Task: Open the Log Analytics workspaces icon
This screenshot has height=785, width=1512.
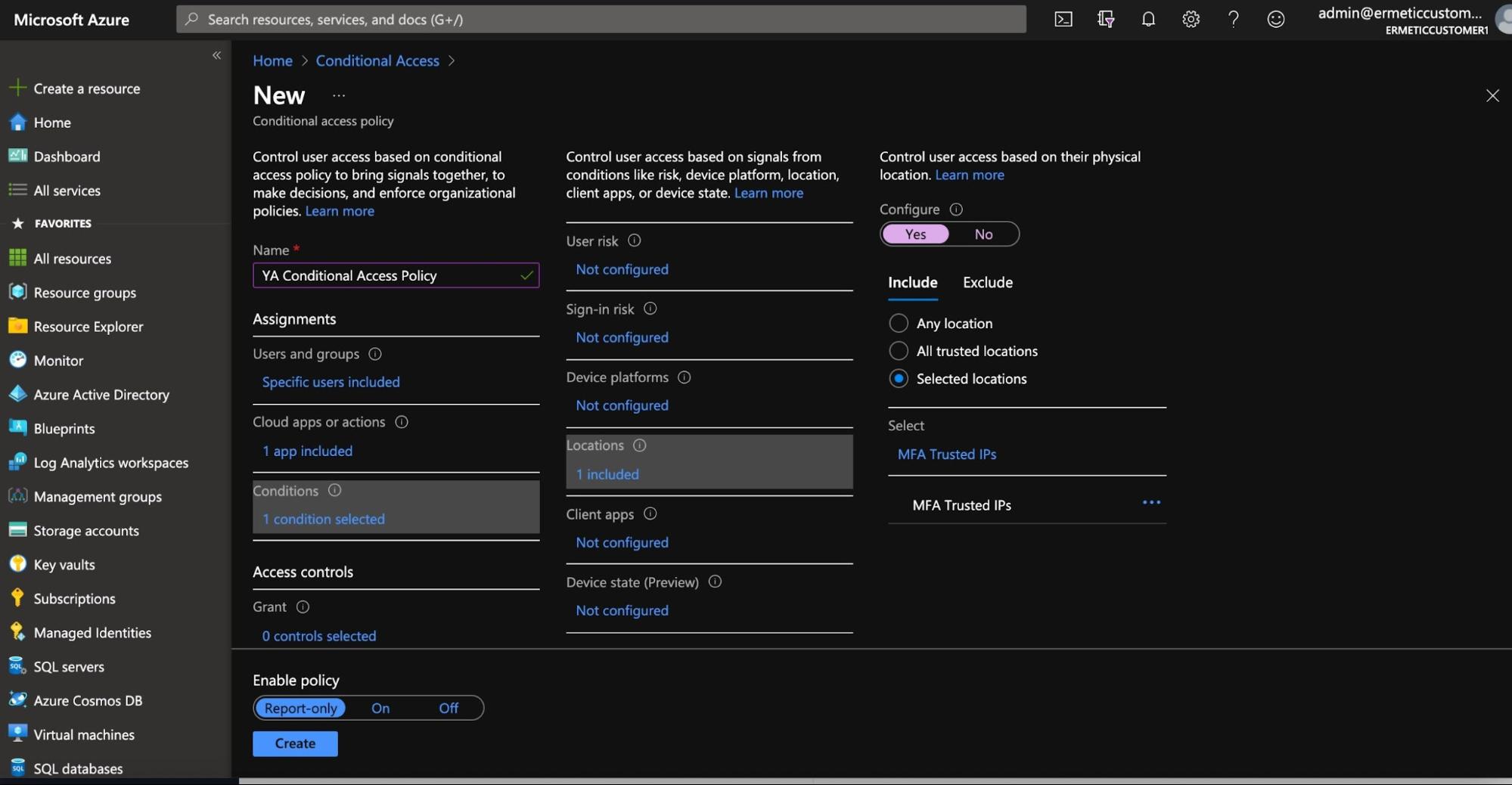Action: coord(17,462)
